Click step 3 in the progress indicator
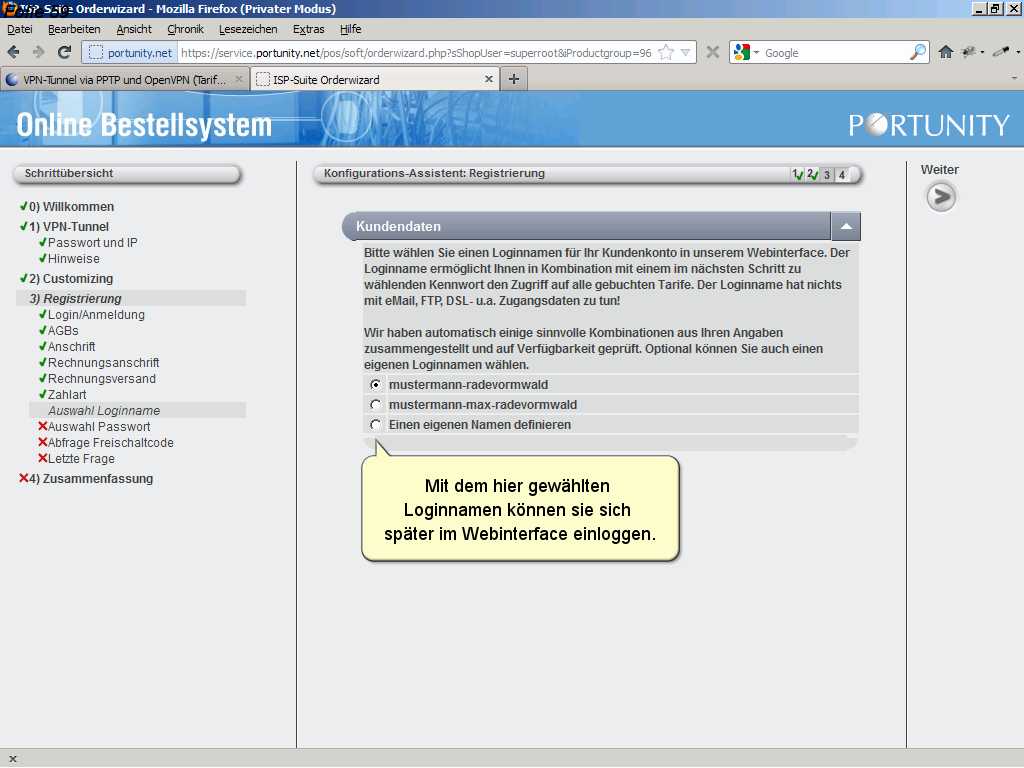The image size is (1024, 768). coord(827,175)
